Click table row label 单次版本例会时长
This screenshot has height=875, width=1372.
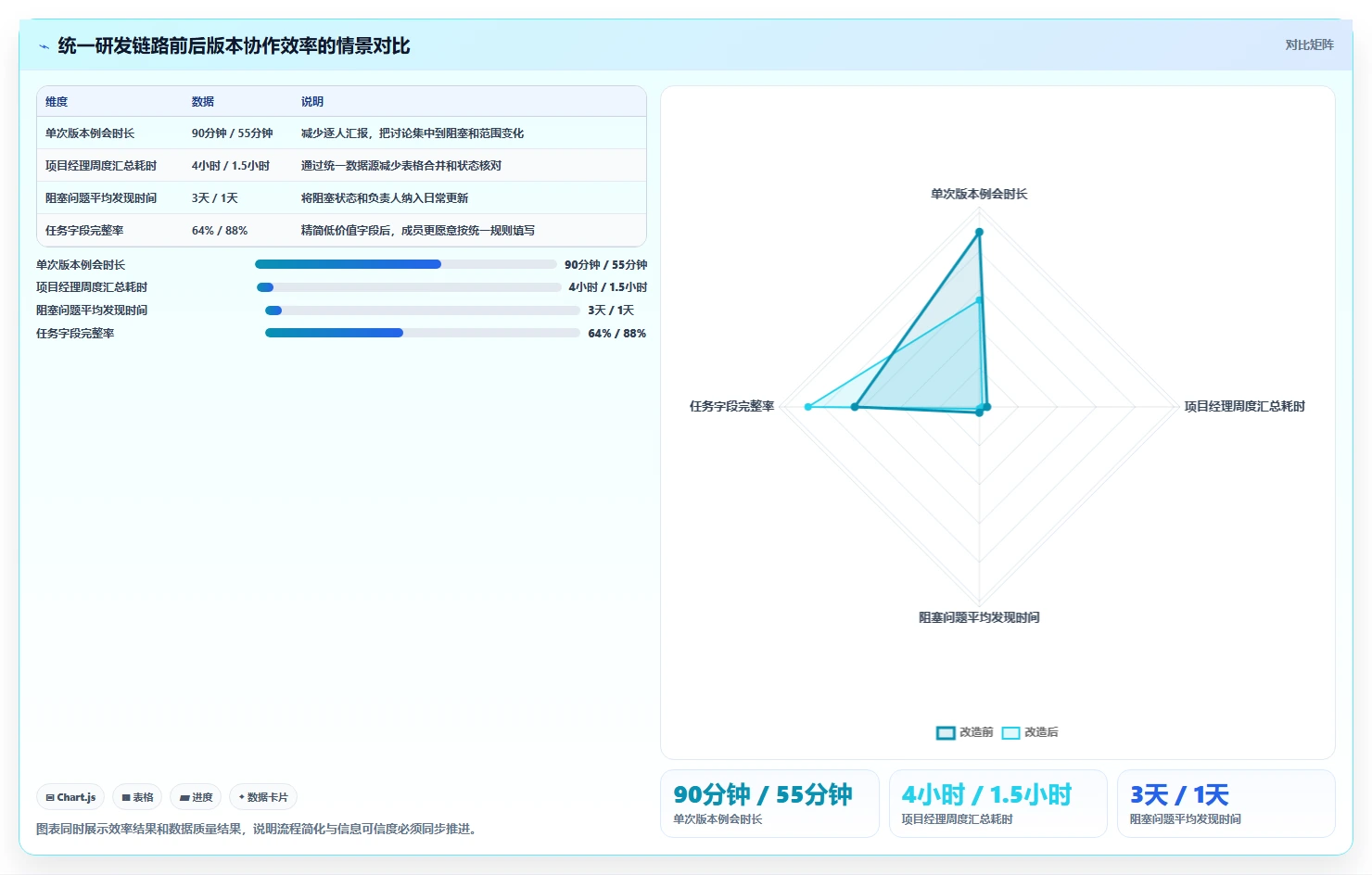90,133
